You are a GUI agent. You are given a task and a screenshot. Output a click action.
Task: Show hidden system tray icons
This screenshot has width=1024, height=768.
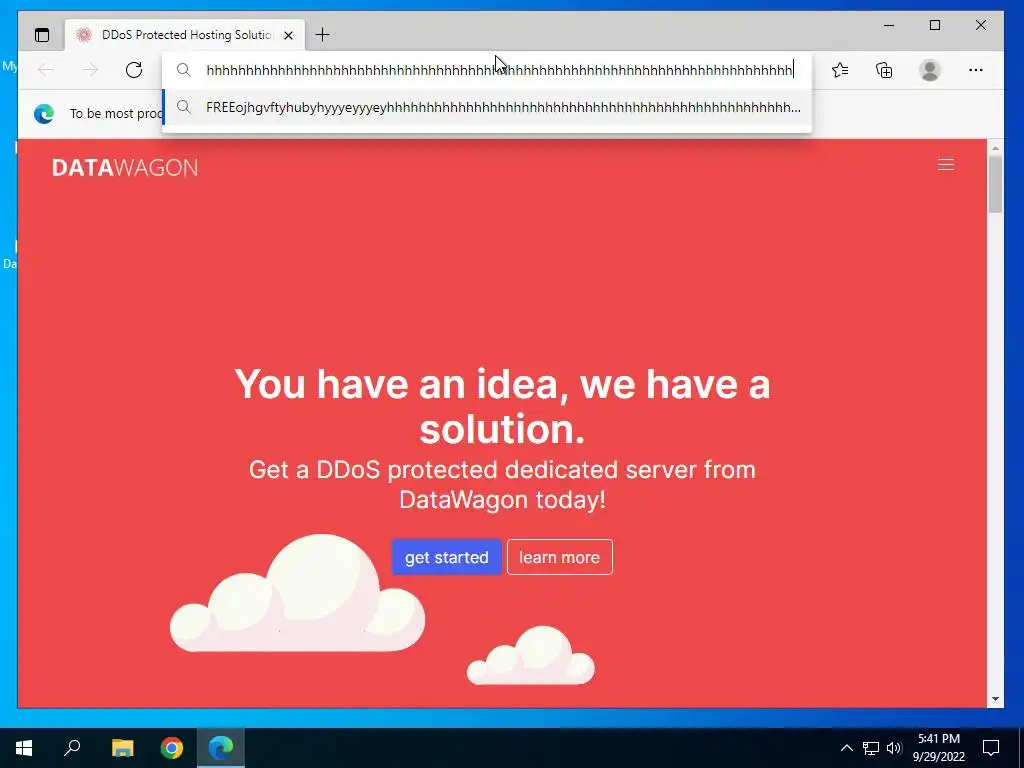(846, 748)
